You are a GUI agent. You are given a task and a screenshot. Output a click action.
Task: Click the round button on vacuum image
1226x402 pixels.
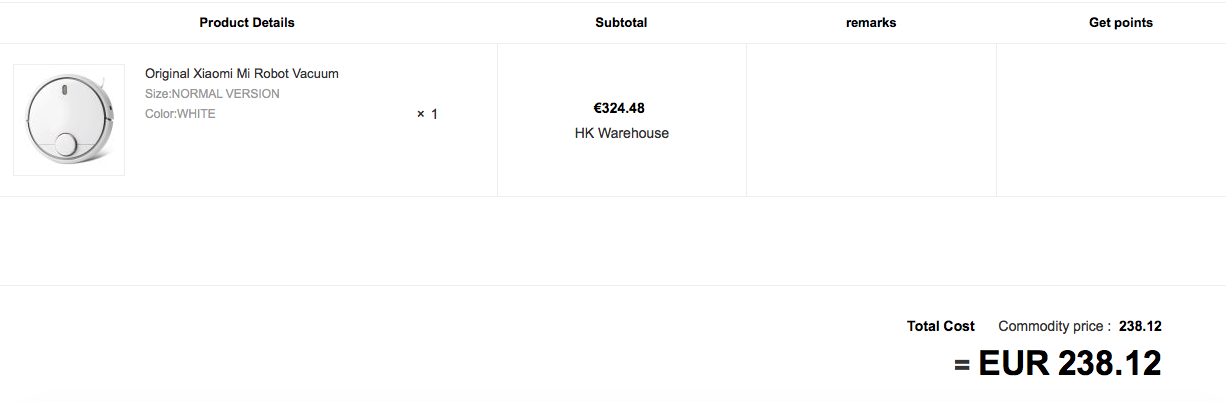tap(66, 143)
